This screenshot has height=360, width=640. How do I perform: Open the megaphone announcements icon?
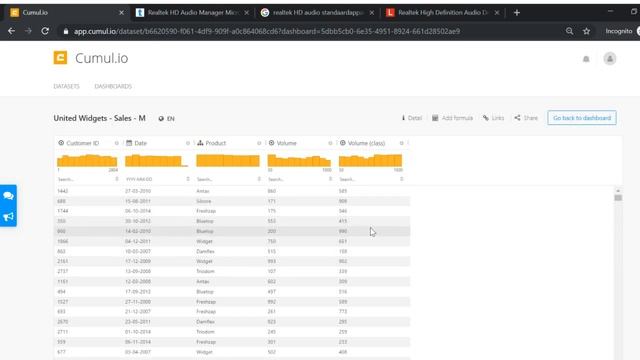[x=8, y=216]
